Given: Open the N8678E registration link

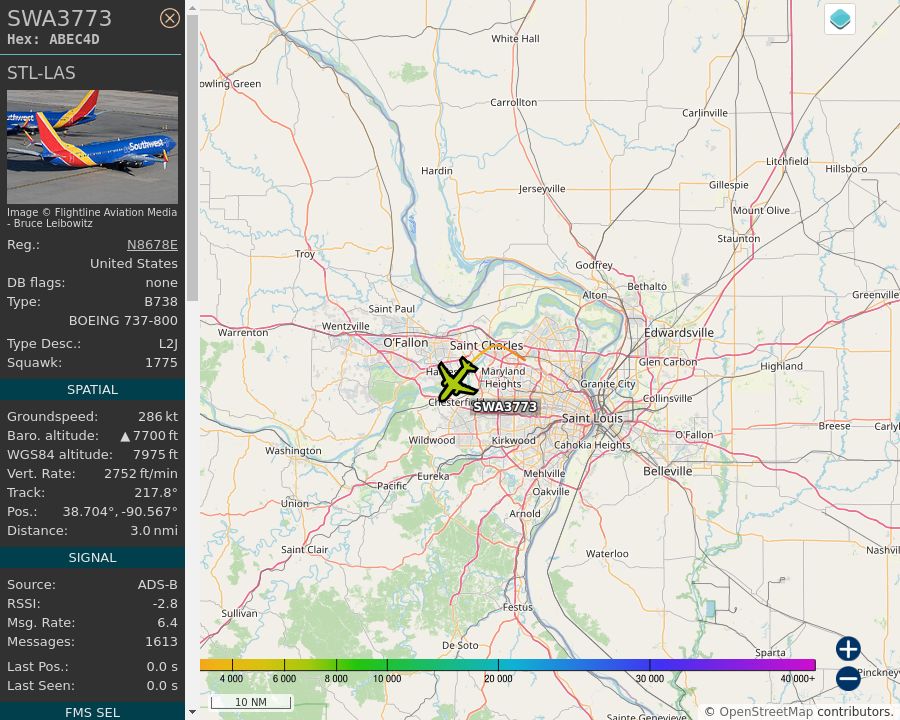Looking at the screenshot, I should click(152, 244).
